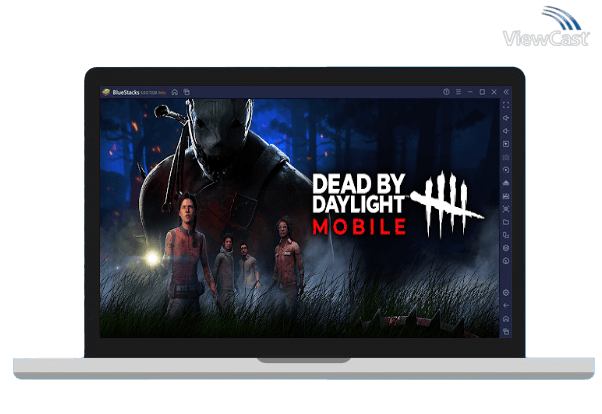Click the two overlapping rectangles icon in the sidebar

(506, 235)
